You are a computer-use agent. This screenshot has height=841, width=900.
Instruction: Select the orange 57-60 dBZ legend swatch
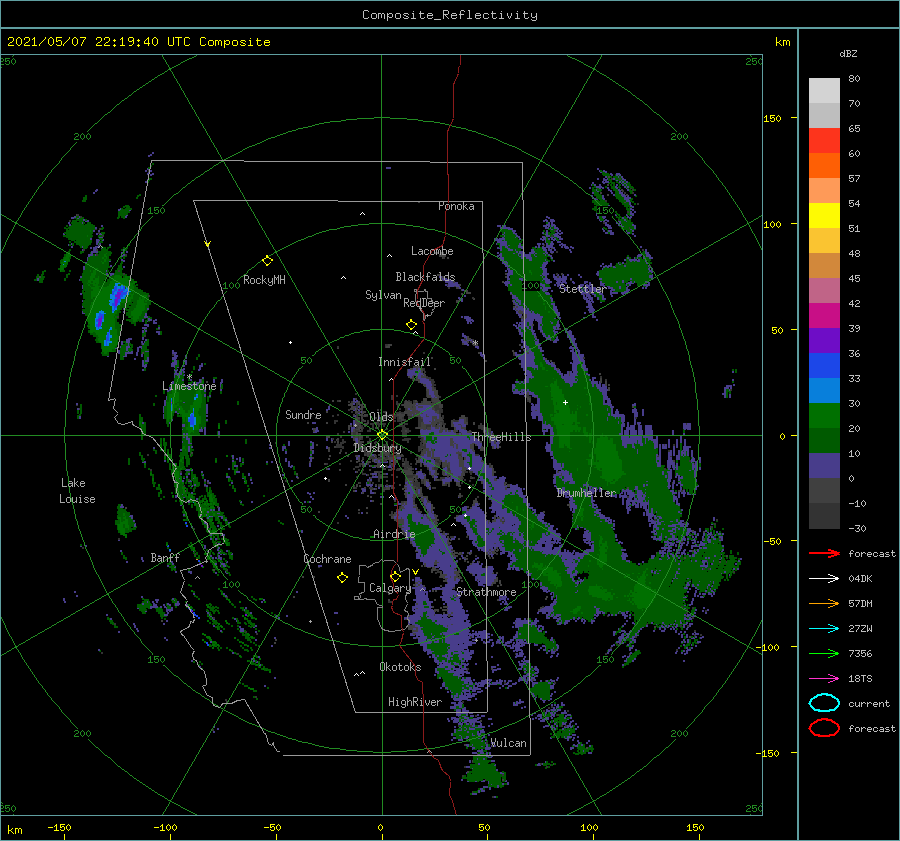point(824,166)
